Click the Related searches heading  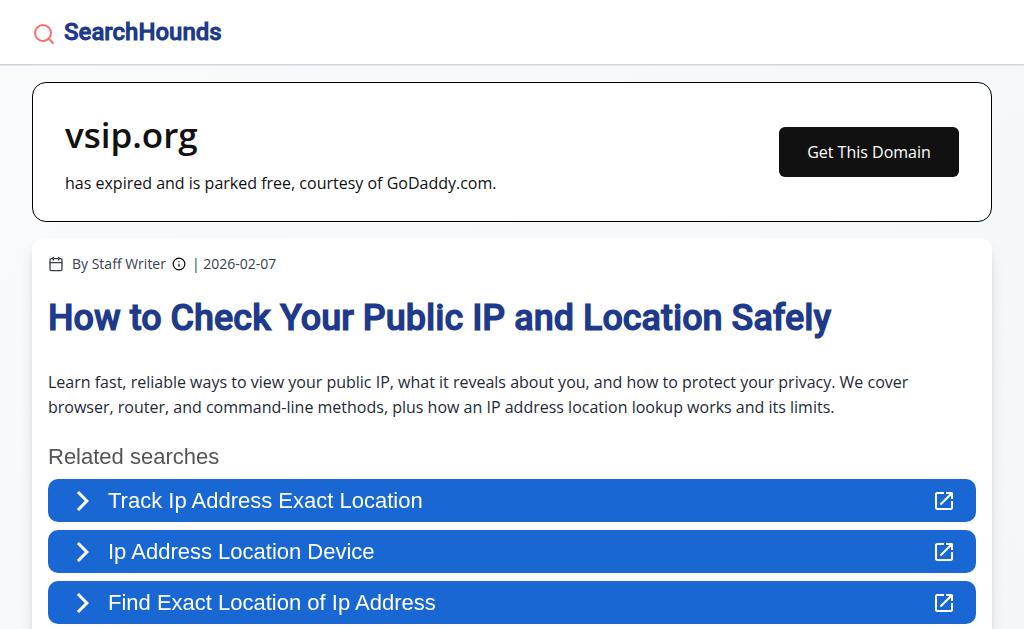click(133, 457)
